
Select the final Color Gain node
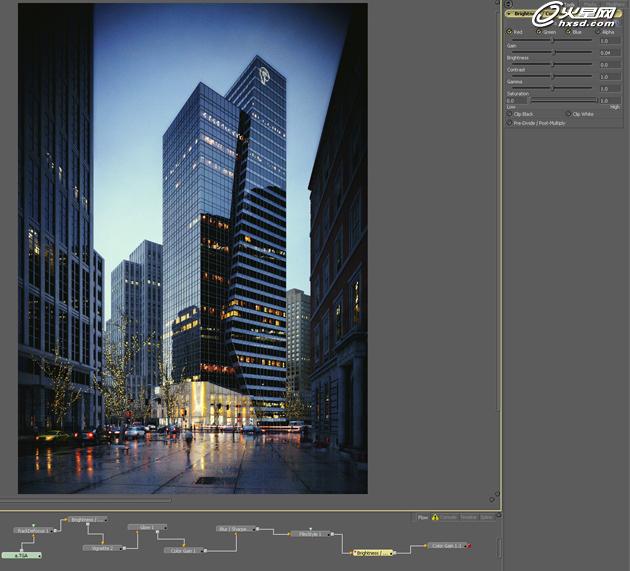click(x=446, y=546)
